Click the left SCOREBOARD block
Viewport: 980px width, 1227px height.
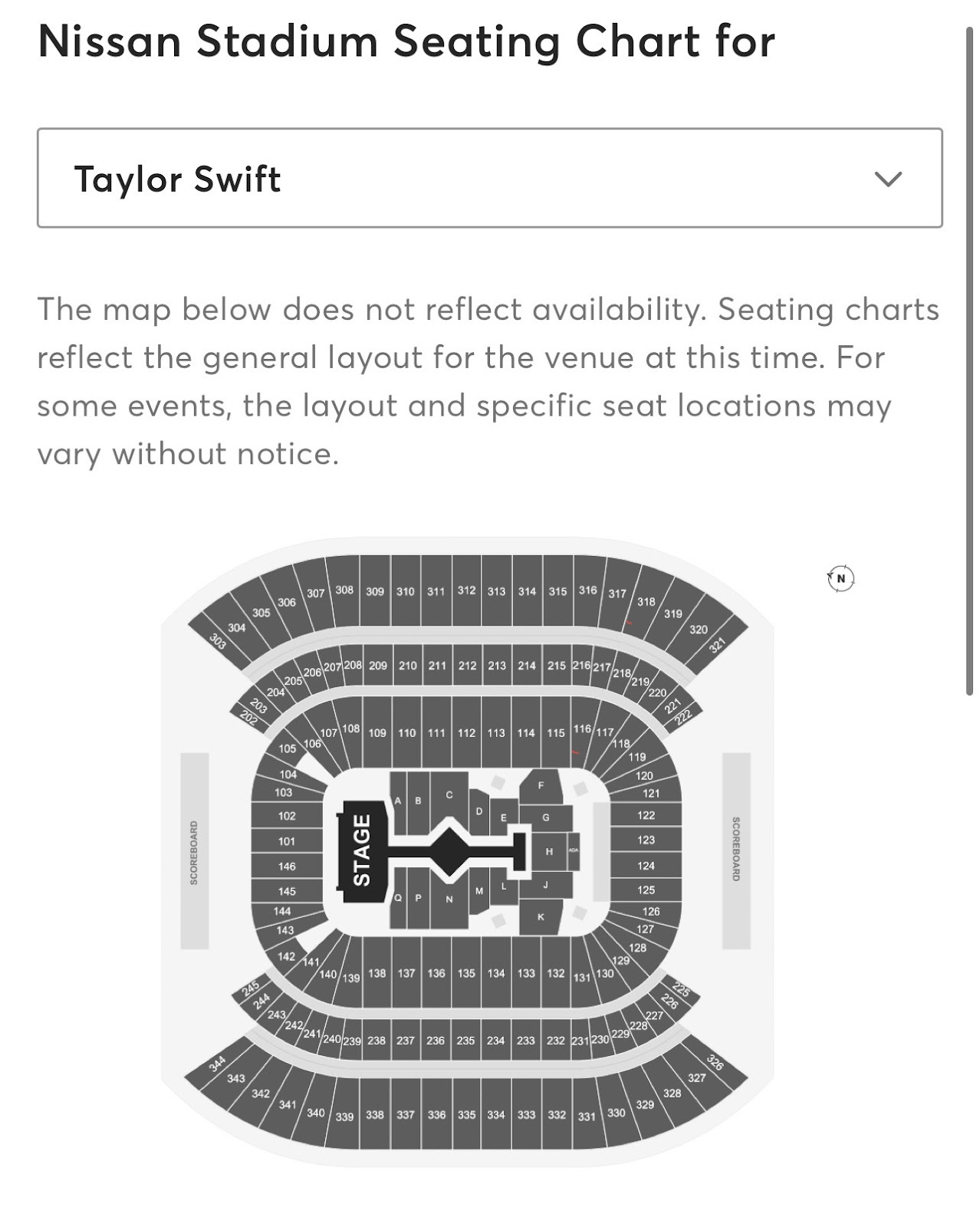pos(195,851)
